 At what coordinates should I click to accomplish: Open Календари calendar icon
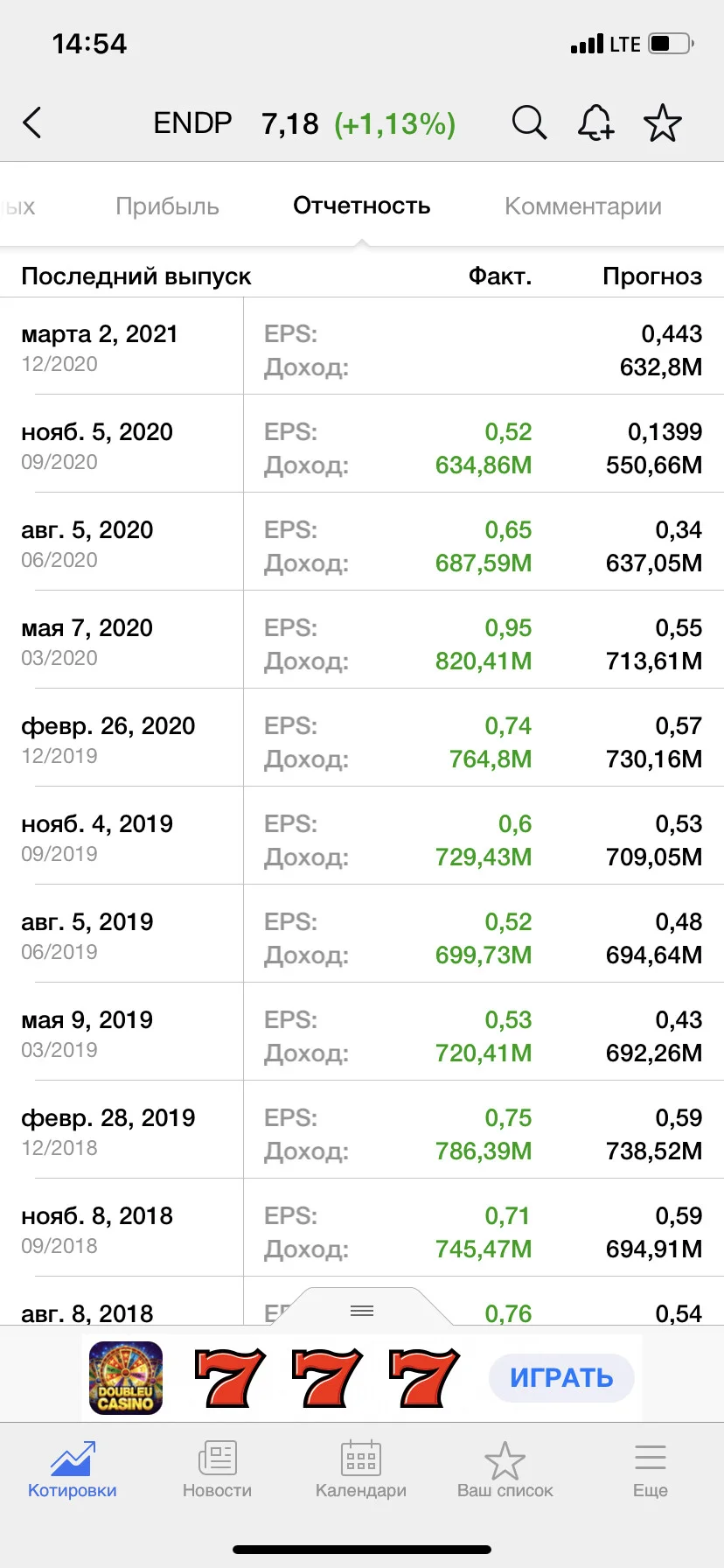[x=360, y=1459]
